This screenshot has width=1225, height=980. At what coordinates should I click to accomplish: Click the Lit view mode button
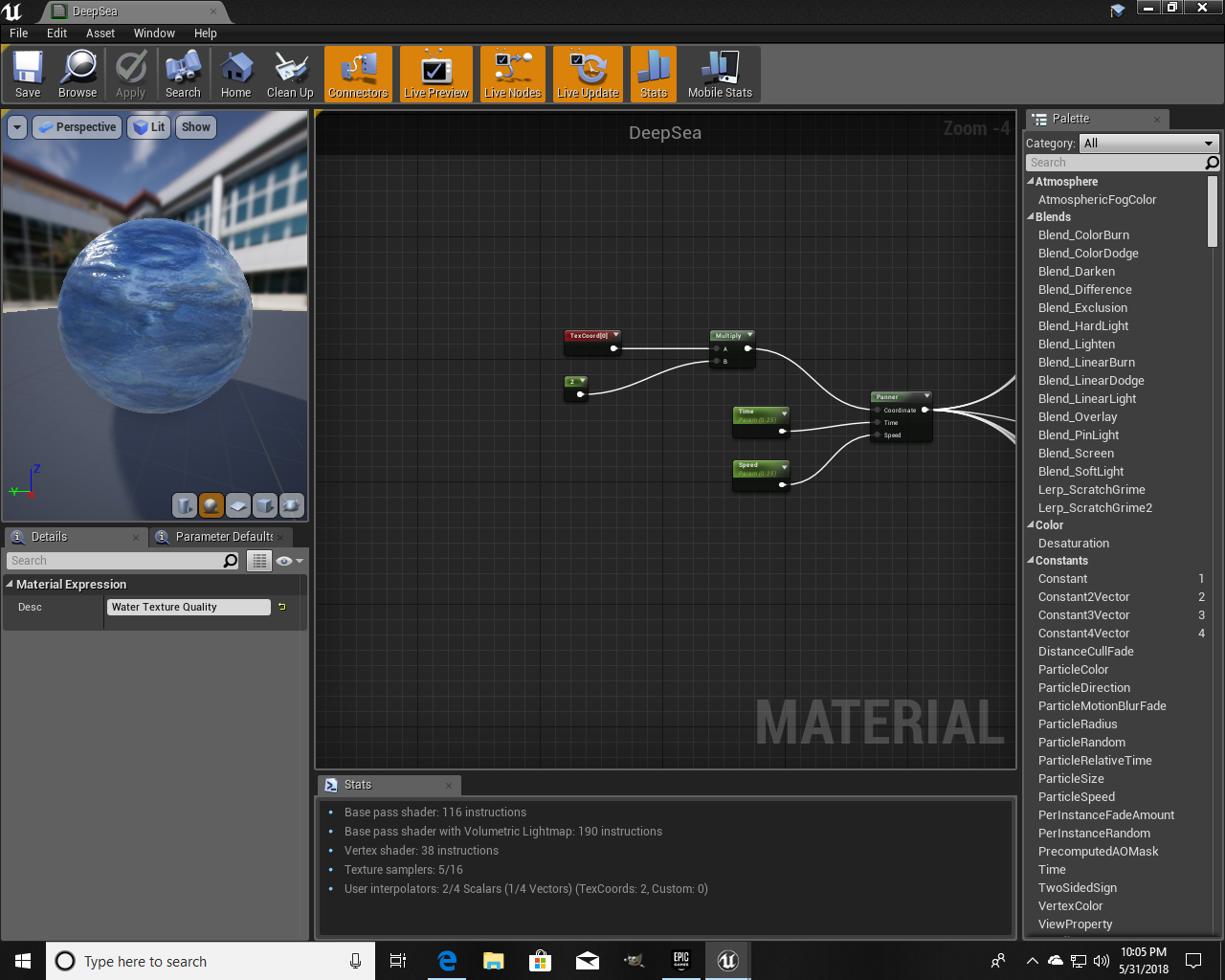148,127
